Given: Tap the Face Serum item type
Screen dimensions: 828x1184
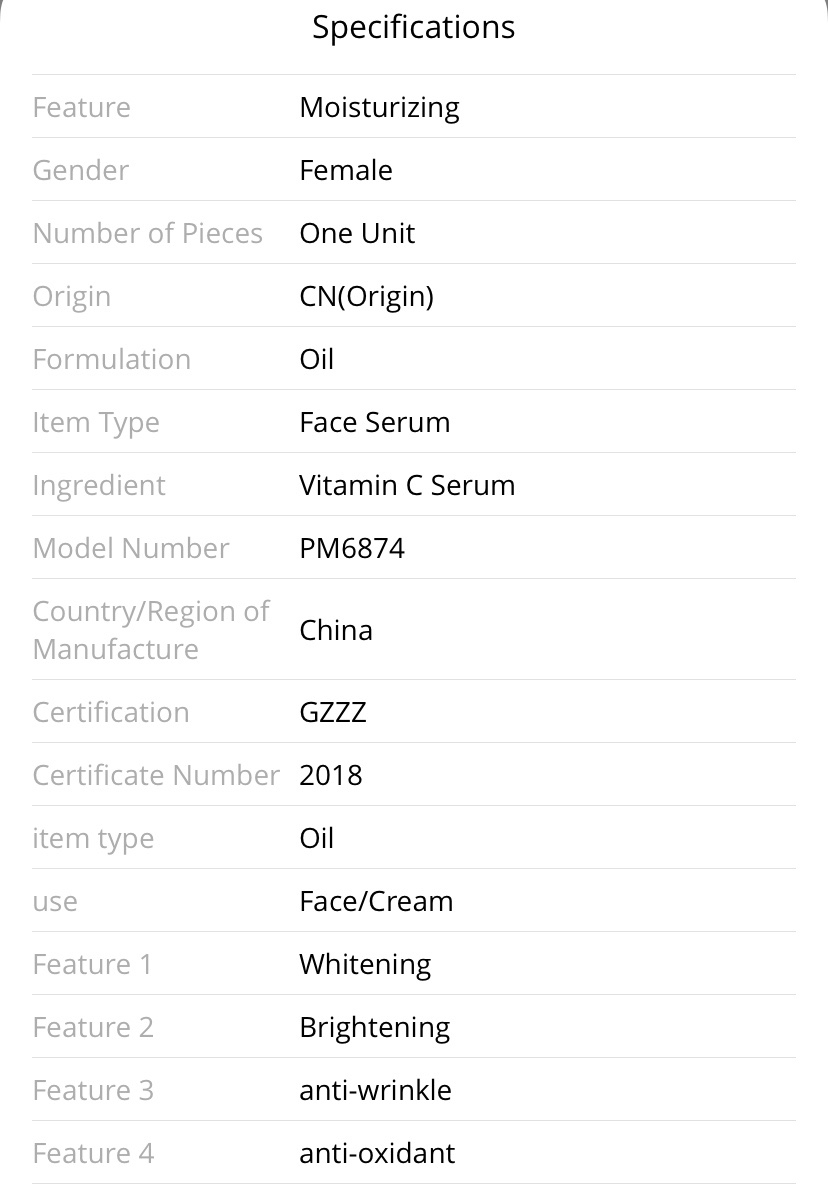Looking at the screenshot, I should click(374, 422).
